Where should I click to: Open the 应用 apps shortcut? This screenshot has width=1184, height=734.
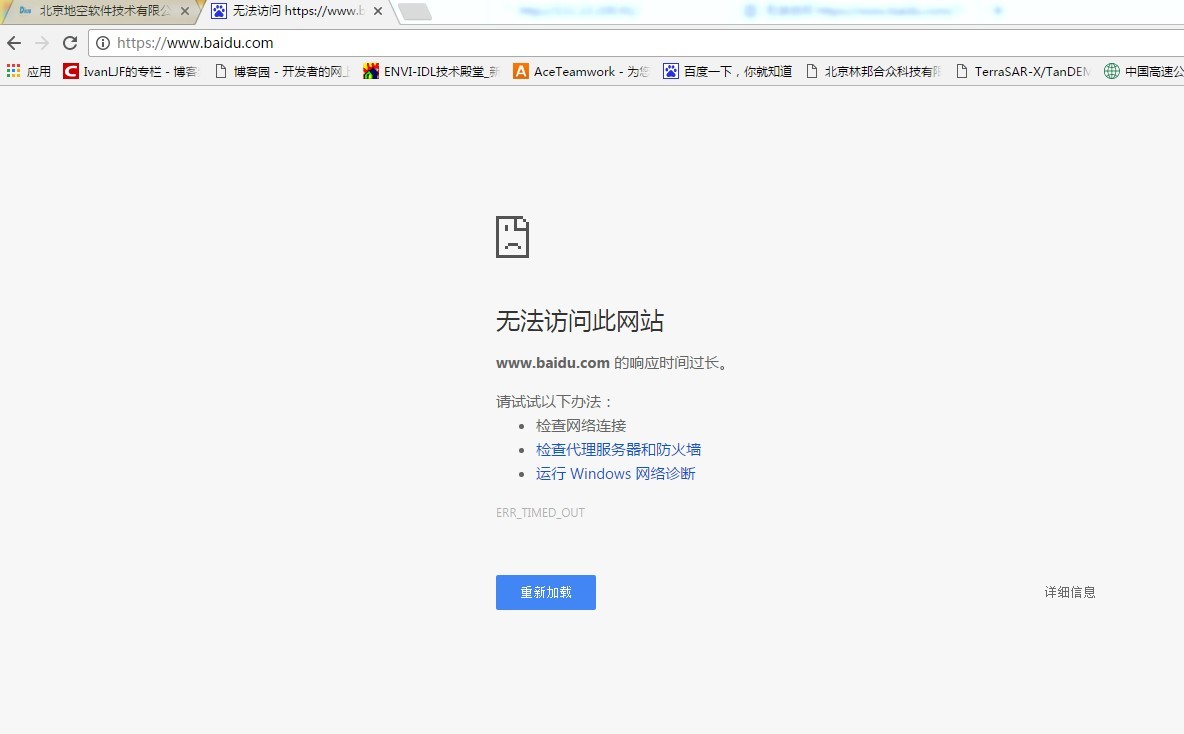click(x=29, y=71)
